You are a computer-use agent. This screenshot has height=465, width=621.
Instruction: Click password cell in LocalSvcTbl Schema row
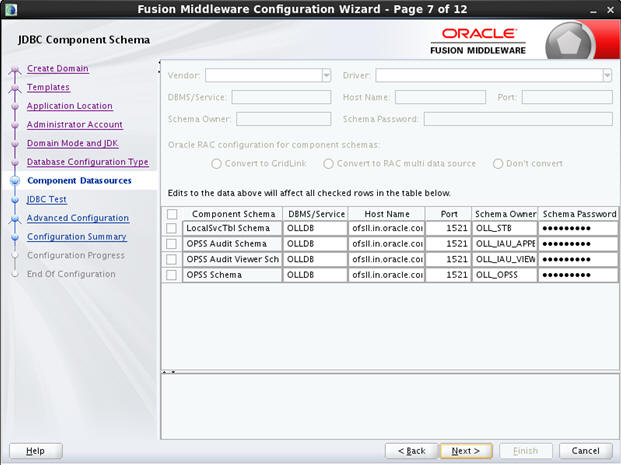click(x=578, y=228)
